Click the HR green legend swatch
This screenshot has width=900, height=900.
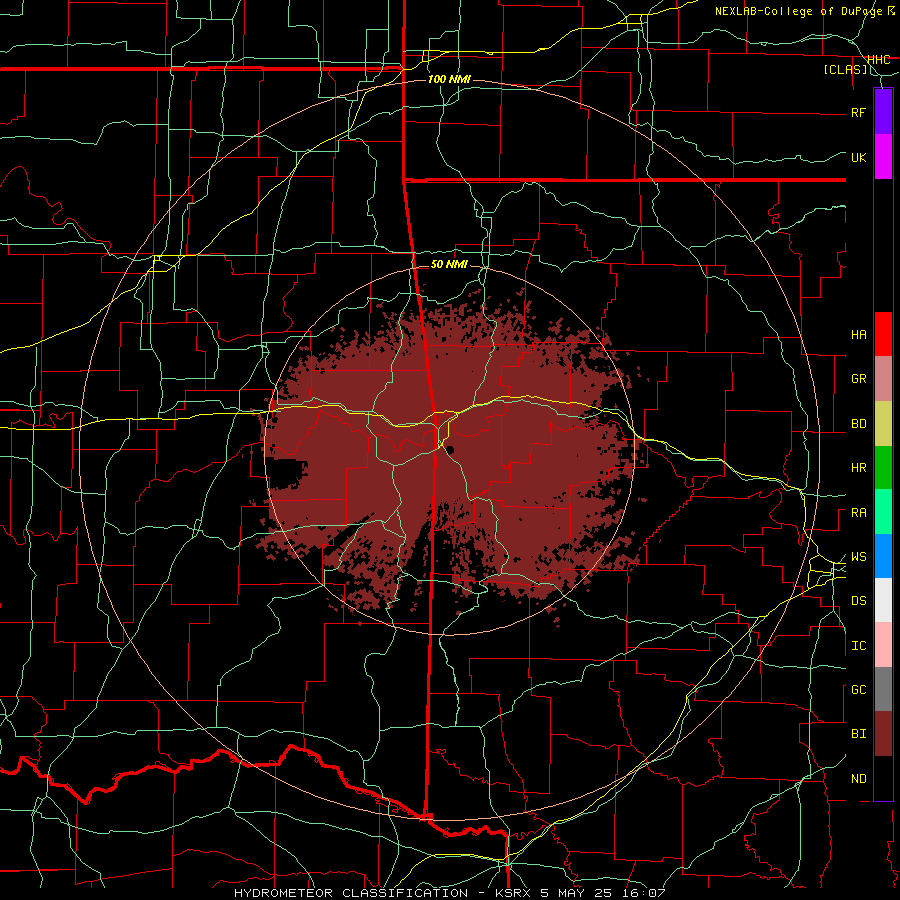click(883, 468)
